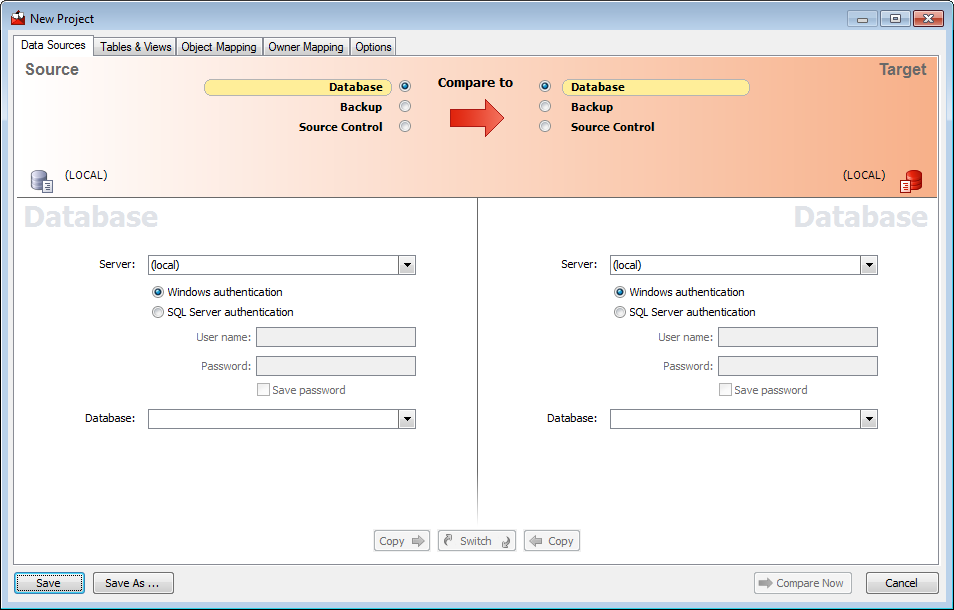Expand the target Server dropdown
This screenshot has height=610, width=954.
click(x=868, y=265)
